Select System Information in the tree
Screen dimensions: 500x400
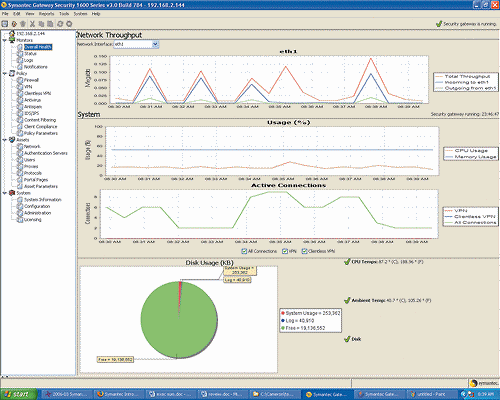click(x=43, y=200)
